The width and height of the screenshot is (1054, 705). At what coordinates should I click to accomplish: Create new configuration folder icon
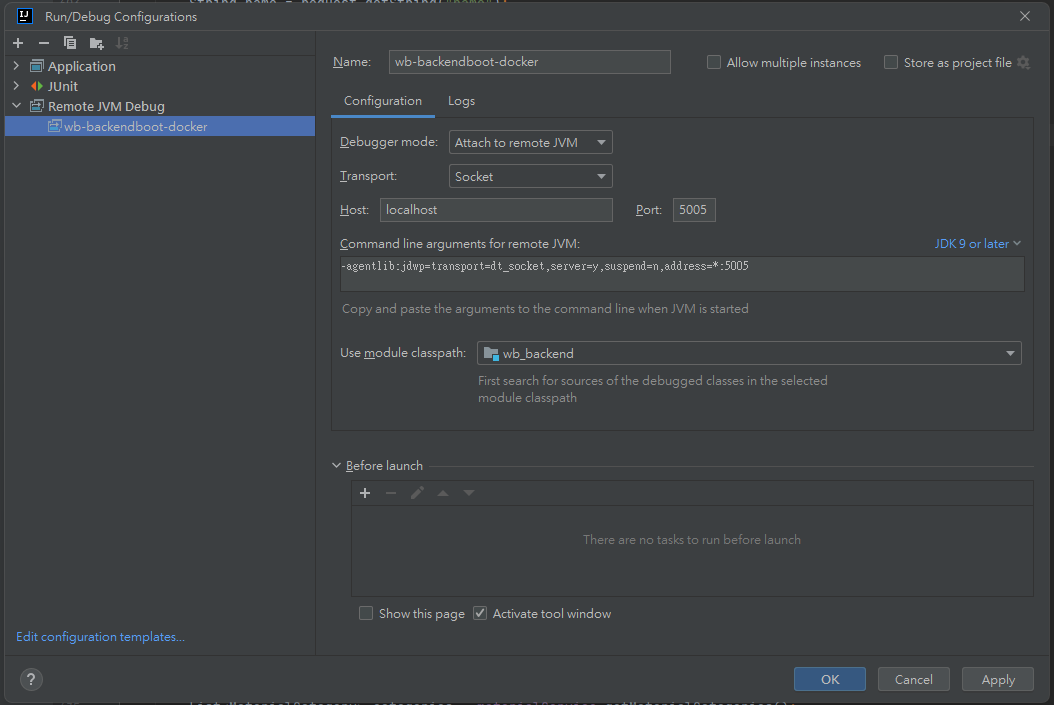pos(96,43)
